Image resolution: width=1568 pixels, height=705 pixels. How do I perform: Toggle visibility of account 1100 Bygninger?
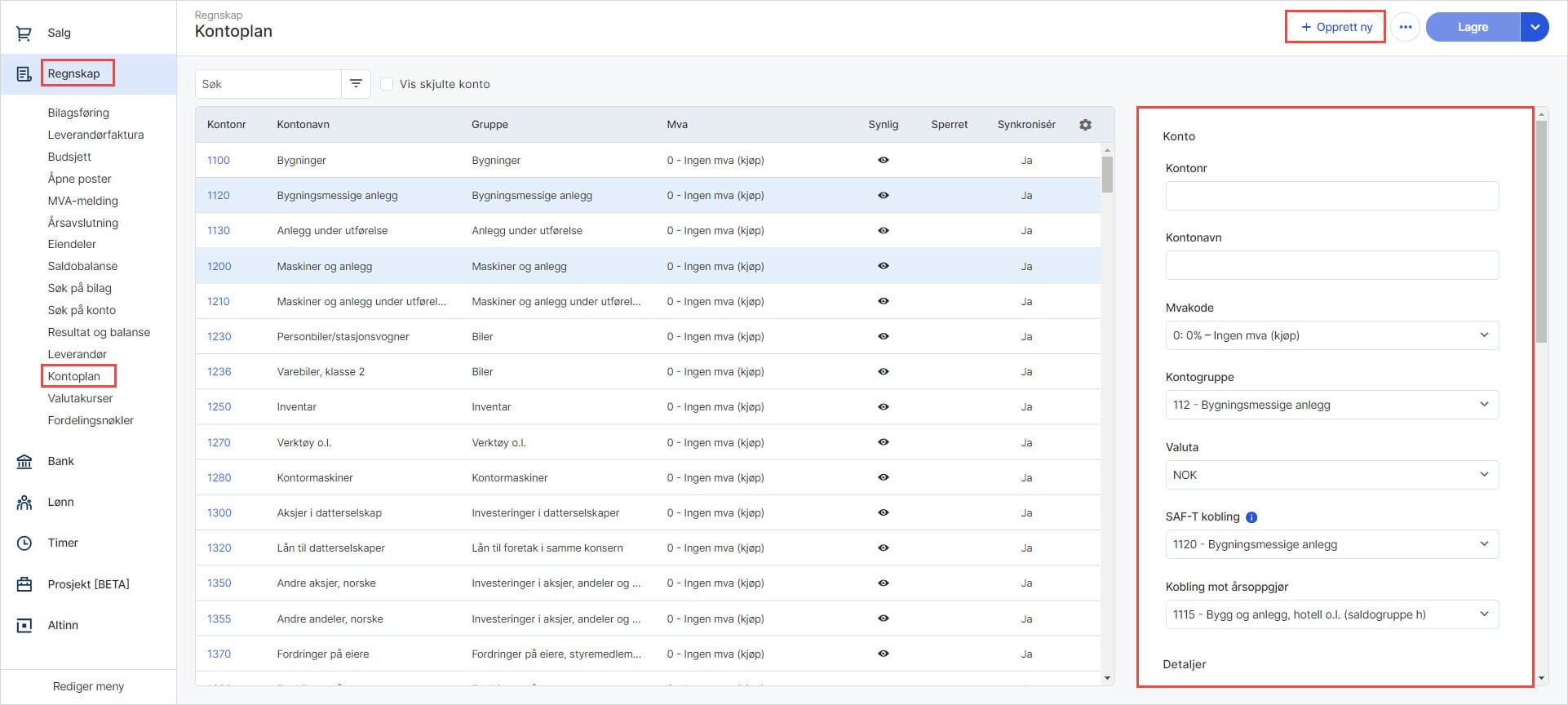(x=883, y=161)
